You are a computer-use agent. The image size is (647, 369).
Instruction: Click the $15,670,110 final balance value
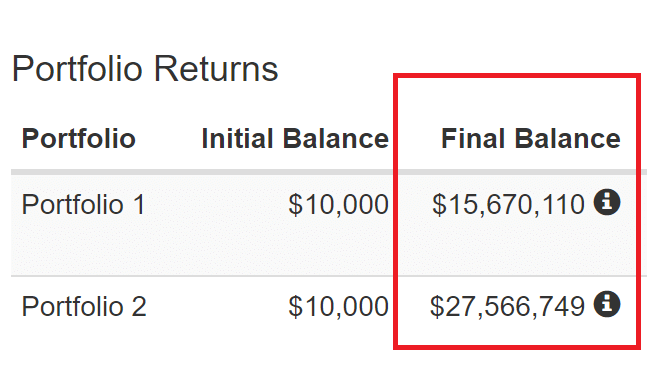(508, 204)
